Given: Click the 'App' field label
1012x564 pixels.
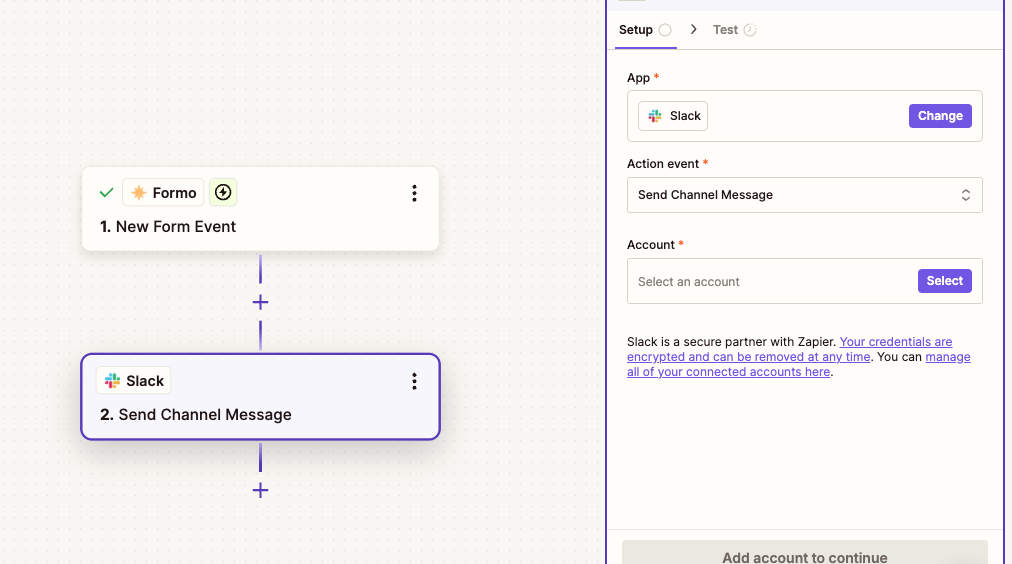Looking at the screenshot, I should pos(638,78).
